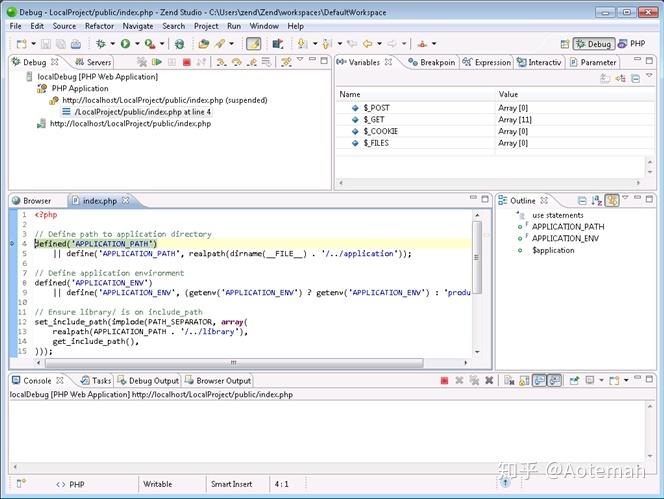Click Clear Console icon
Image resolution: width=664 pixels, height=499 pixels.
click(509, 381)
